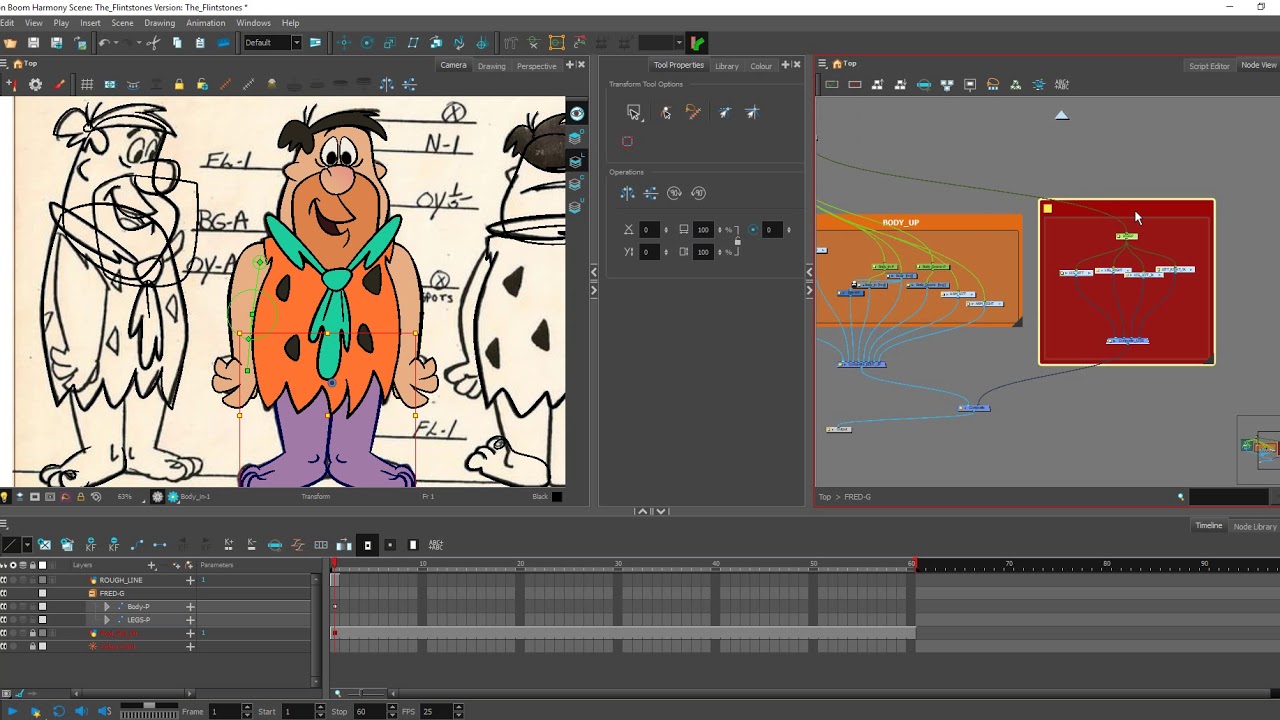Screen dimensions: 1280x720
Task: Click the ABC rename icon in timeline toolbar
Action: (435, 545)
